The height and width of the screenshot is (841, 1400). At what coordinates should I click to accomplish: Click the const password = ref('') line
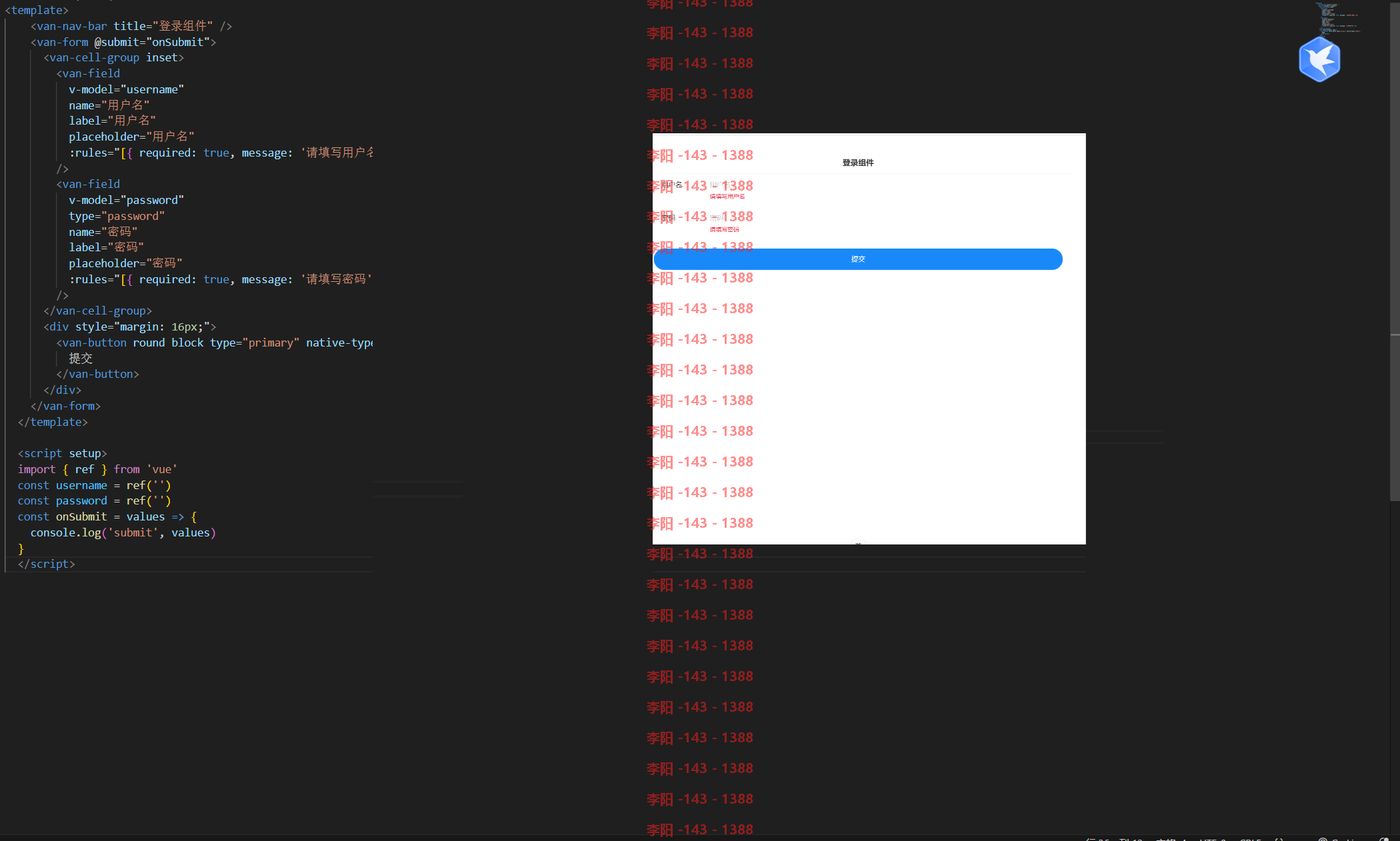(x=95, y=500)
